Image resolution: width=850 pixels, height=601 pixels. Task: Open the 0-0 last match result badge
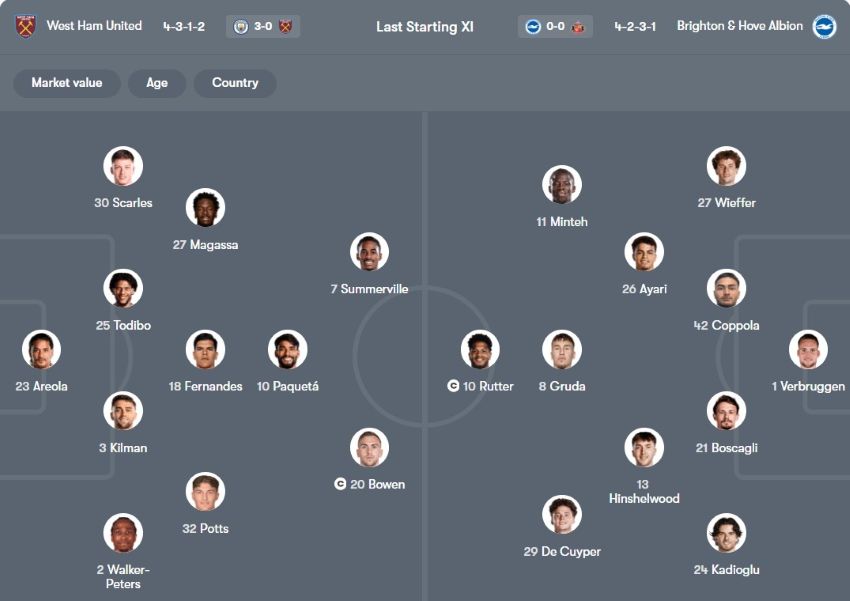point(555,26)
